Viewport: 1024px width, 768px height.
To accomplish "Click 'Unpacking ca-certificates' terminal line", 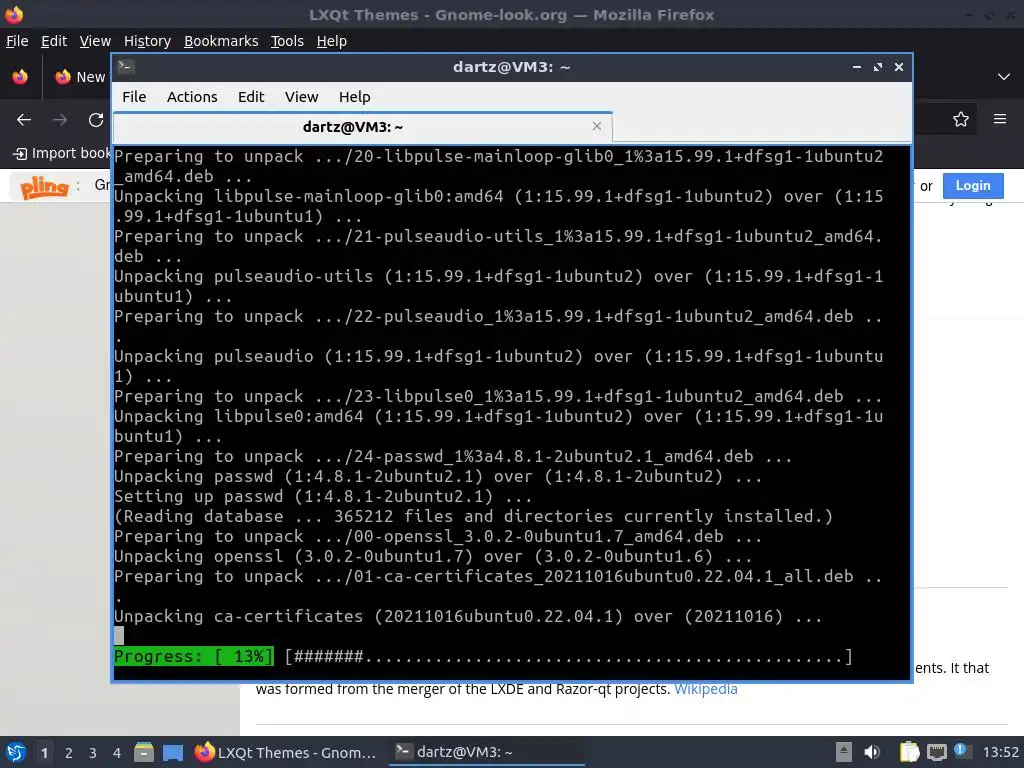I will (x=468, y=616).
